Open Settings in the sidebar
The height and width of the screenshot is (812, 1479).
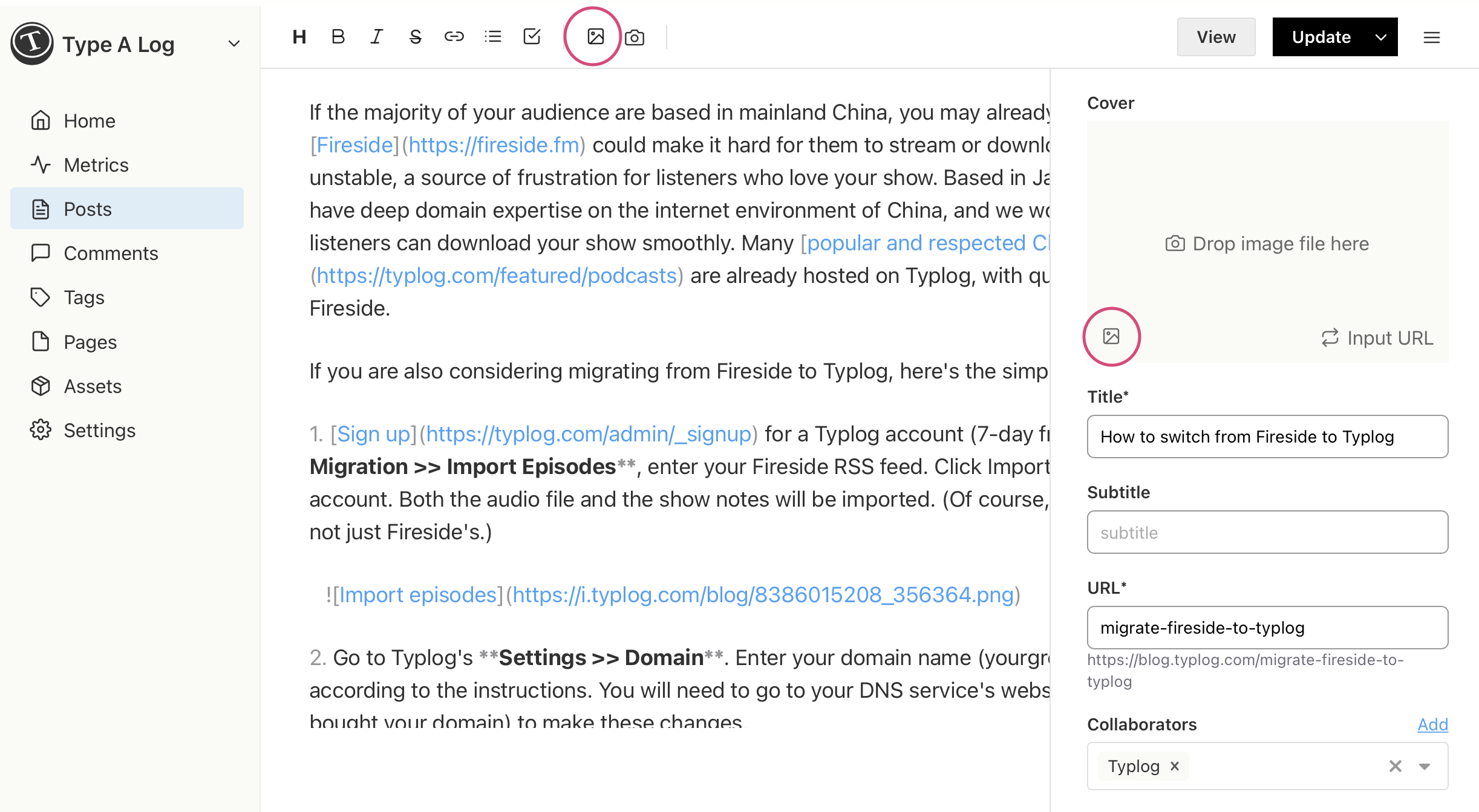(127, 430)
